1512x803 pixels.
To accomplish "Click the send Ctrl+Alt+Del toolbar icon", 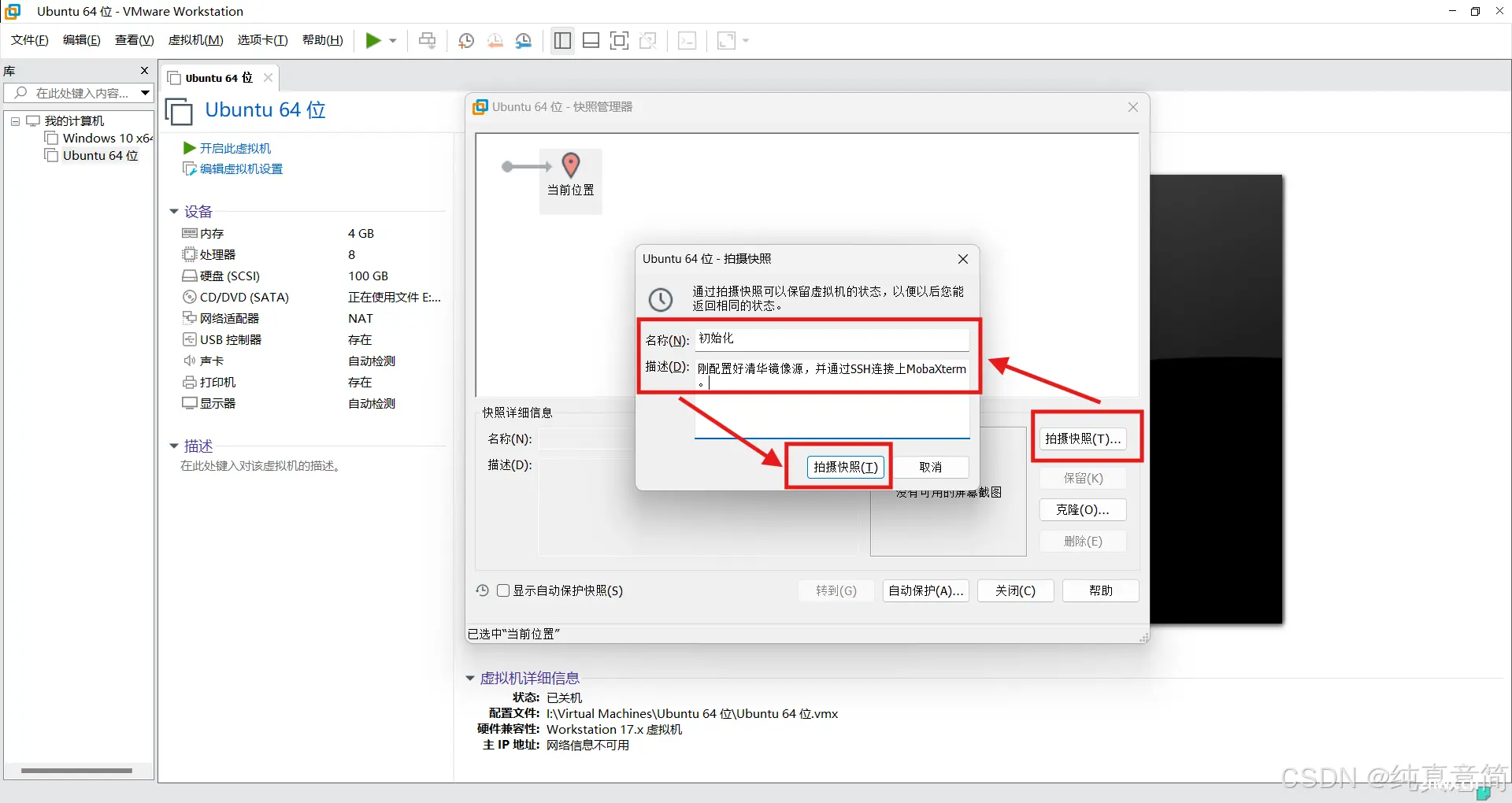I will click(428, 41).
